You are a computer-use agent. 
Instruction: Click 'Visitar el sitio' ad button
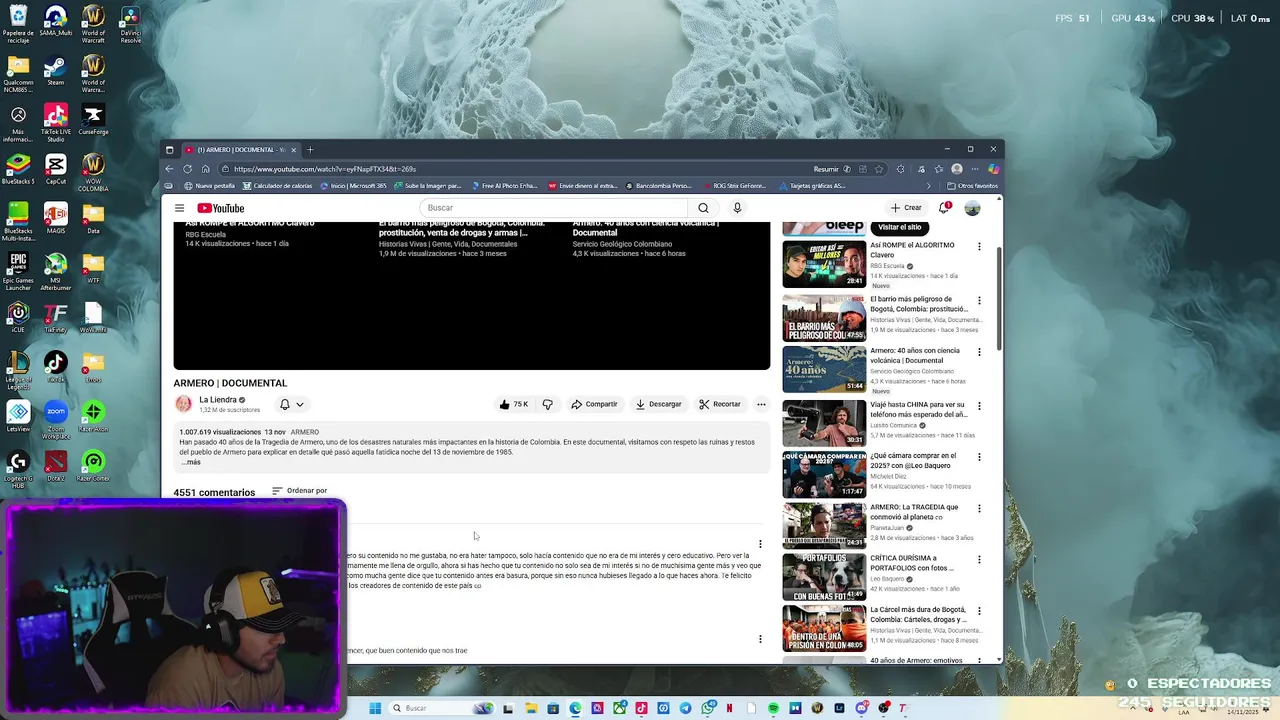click(899, 227)
